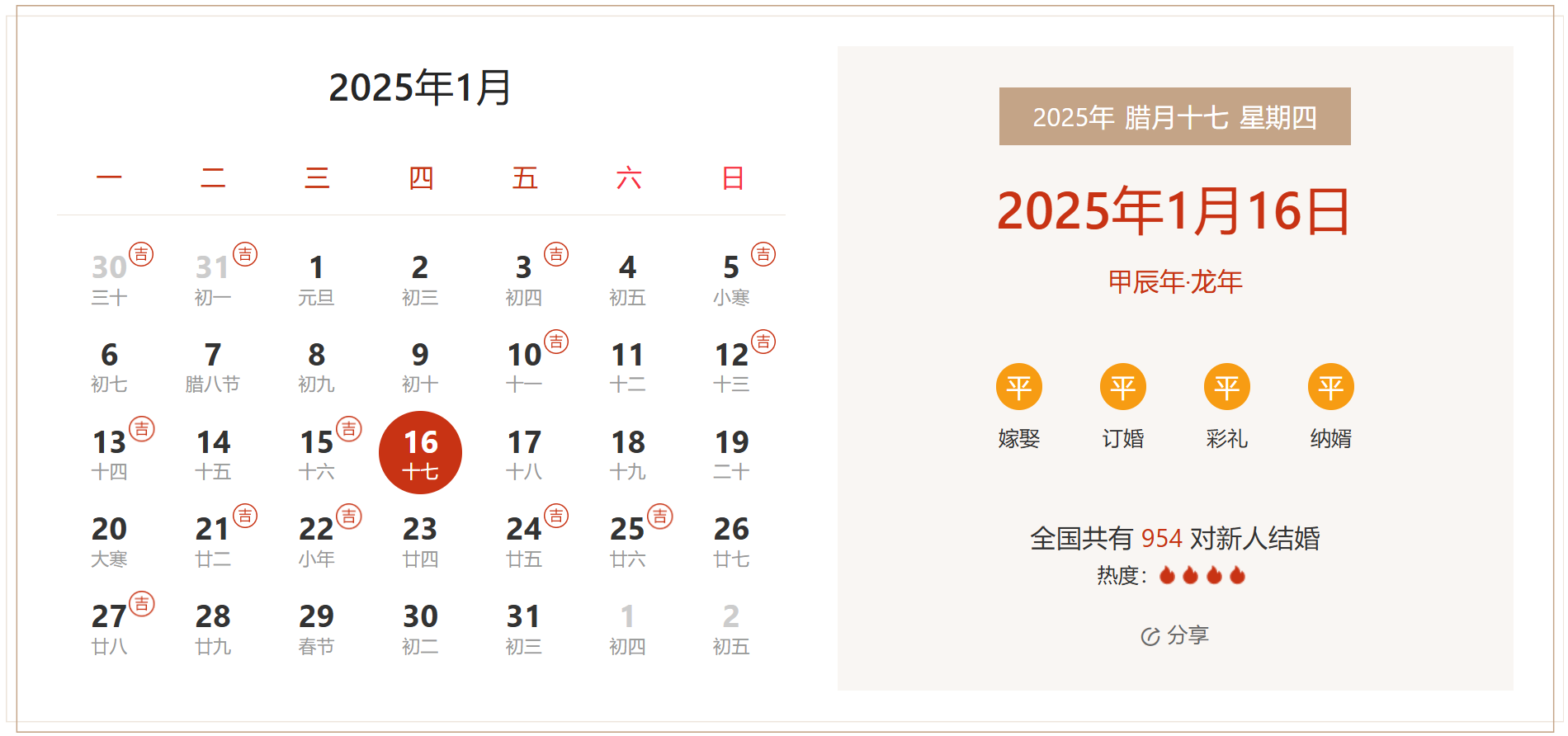The image size is (1568, 736).
Task: Click the 彩礼 label
Action: point(1227,439)
